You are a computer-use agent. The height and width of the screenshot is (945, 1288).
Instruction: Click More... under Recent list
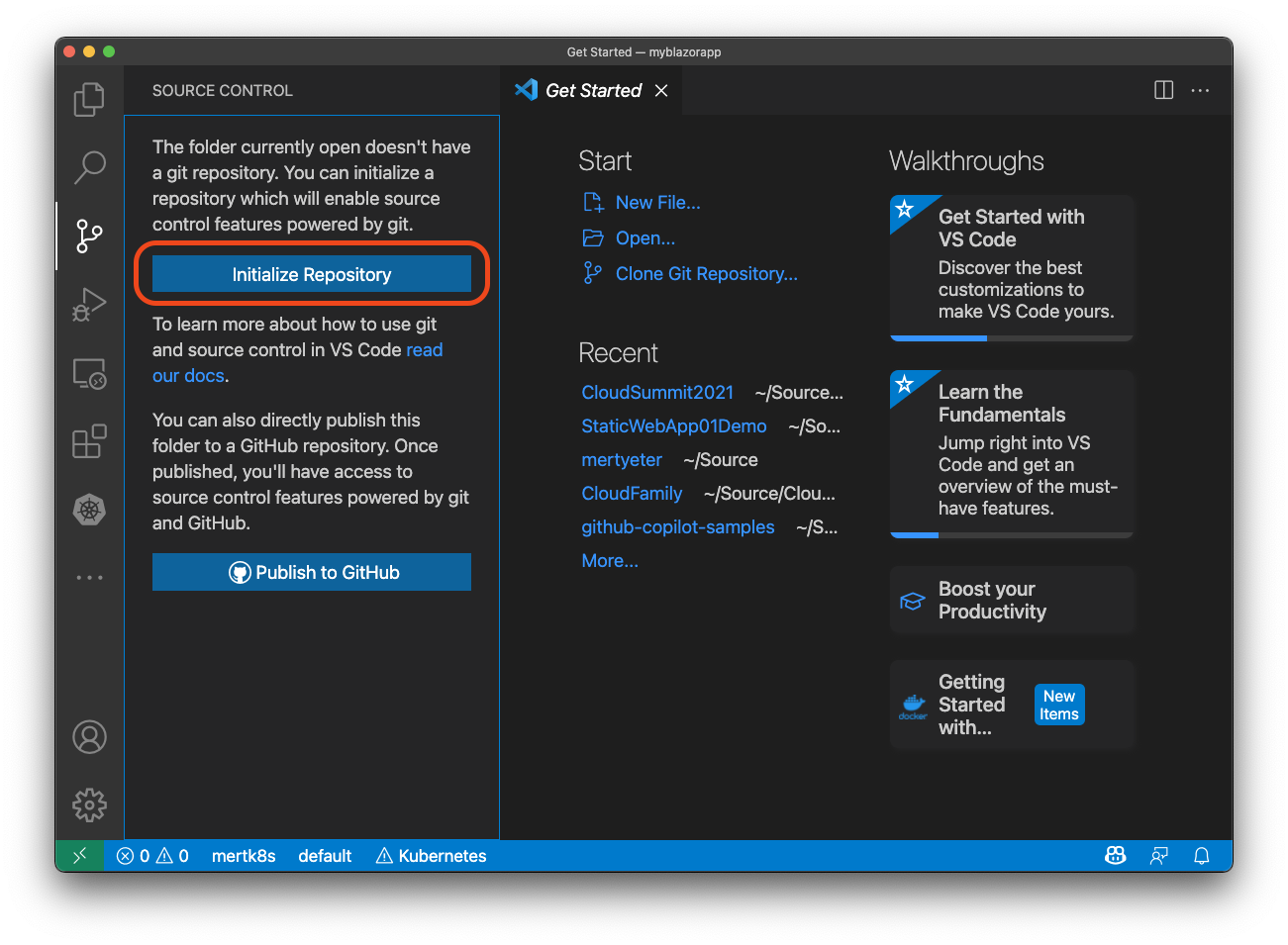[610, 560]
